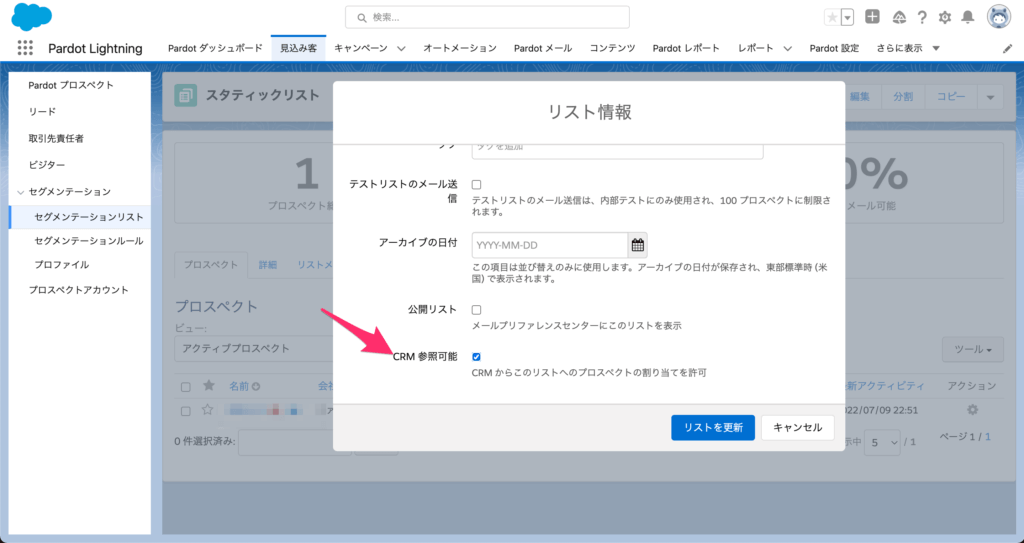Click the アーカイブの日付 date input

(x=550, y=245)
